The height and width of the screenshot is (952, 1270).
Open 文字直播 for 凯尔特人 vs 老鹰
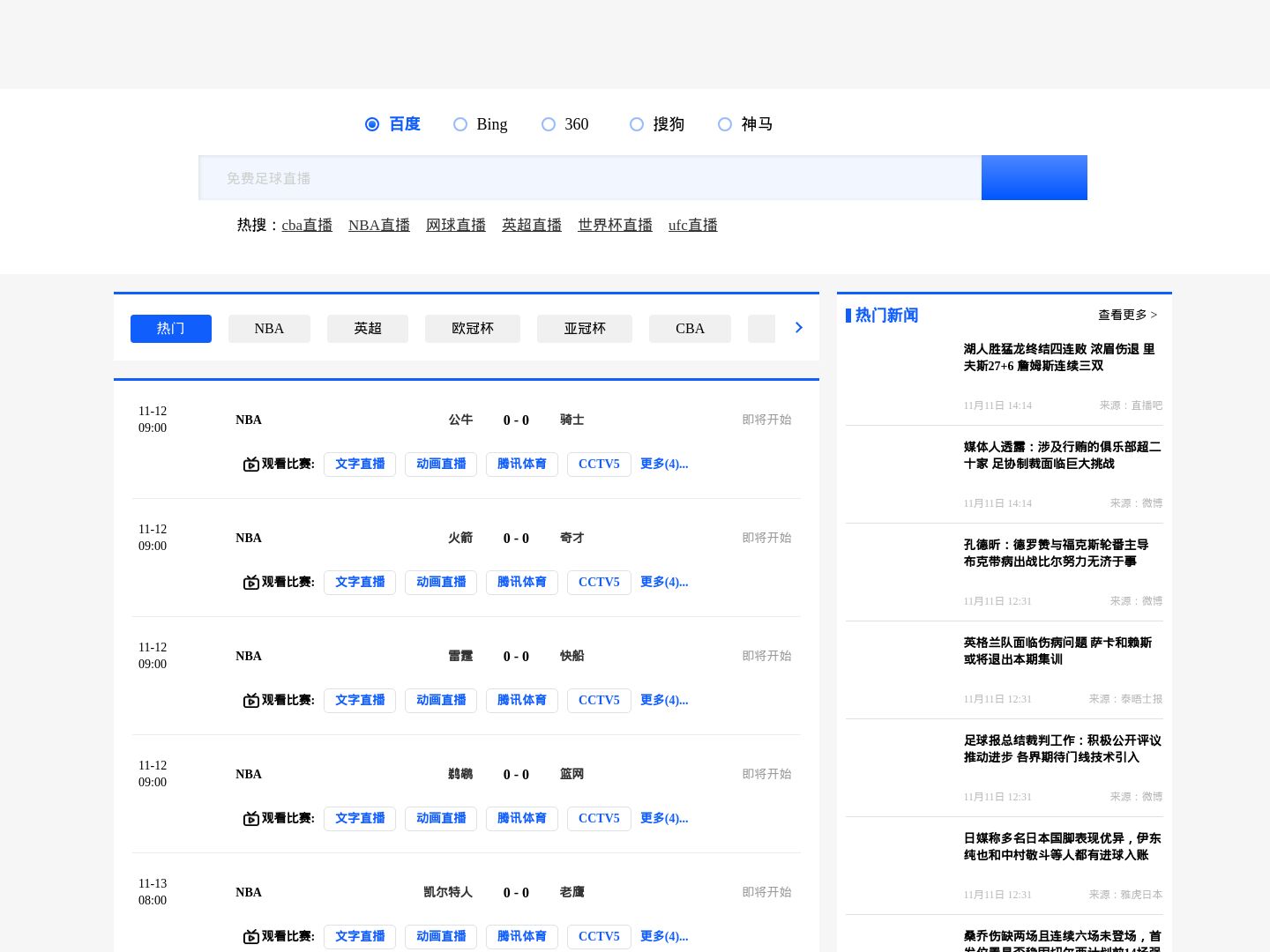360,937
